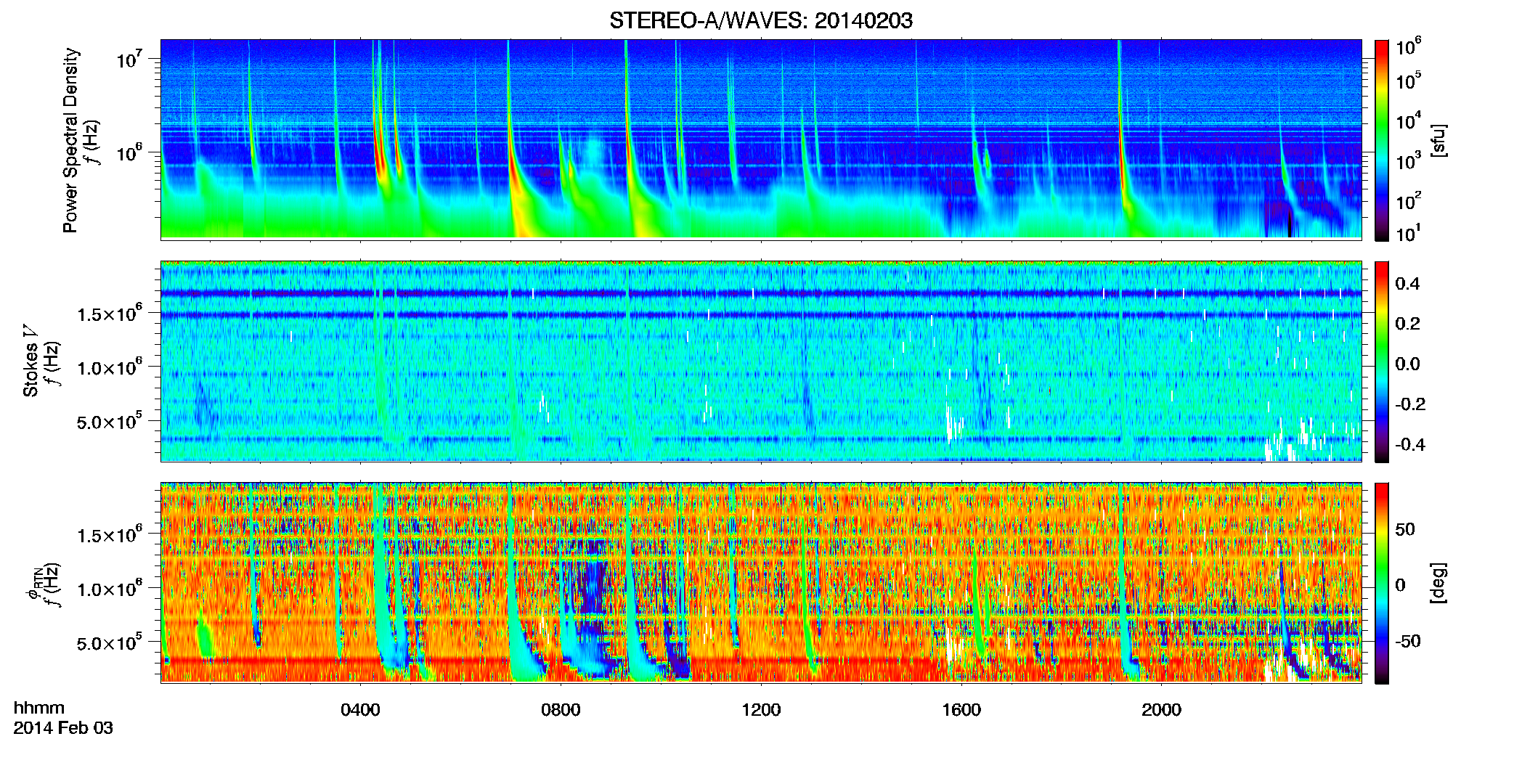1522x784 pixels.
Task: Click the Stokes V color bar
Action: [x=1381, y=362]
